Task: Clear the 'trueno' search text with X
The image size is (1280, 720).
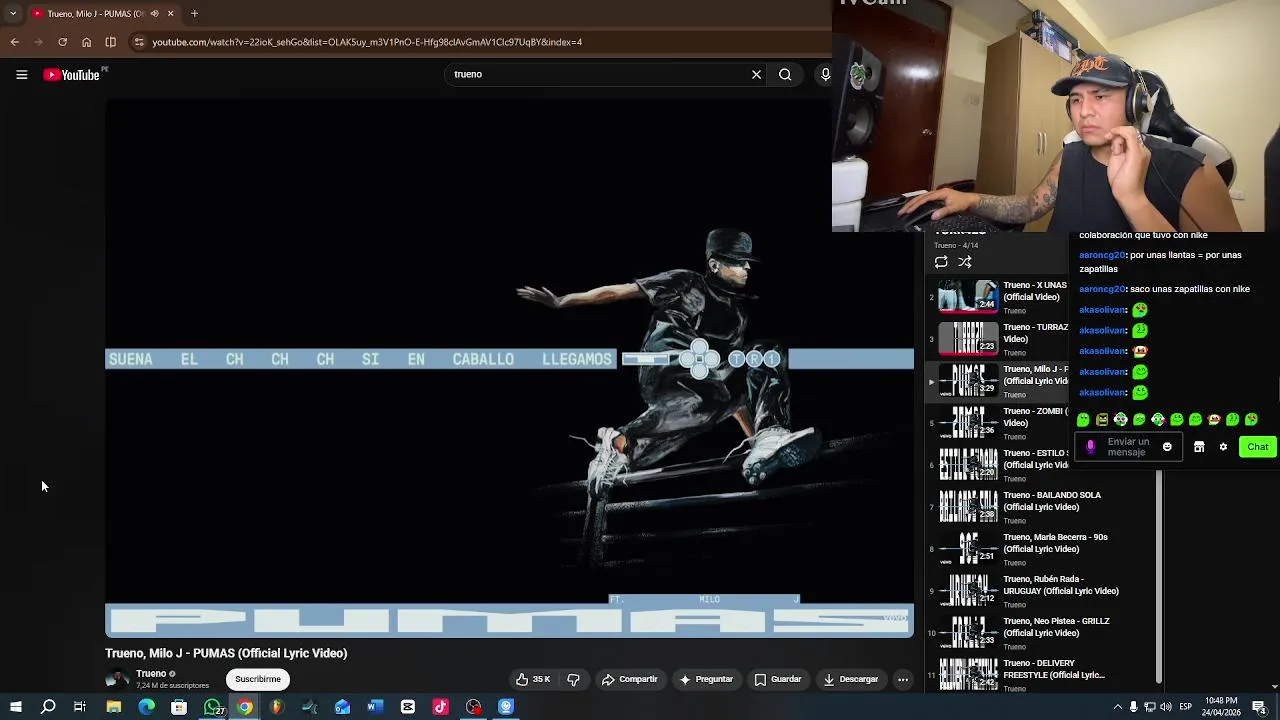Action: (756, 74)
